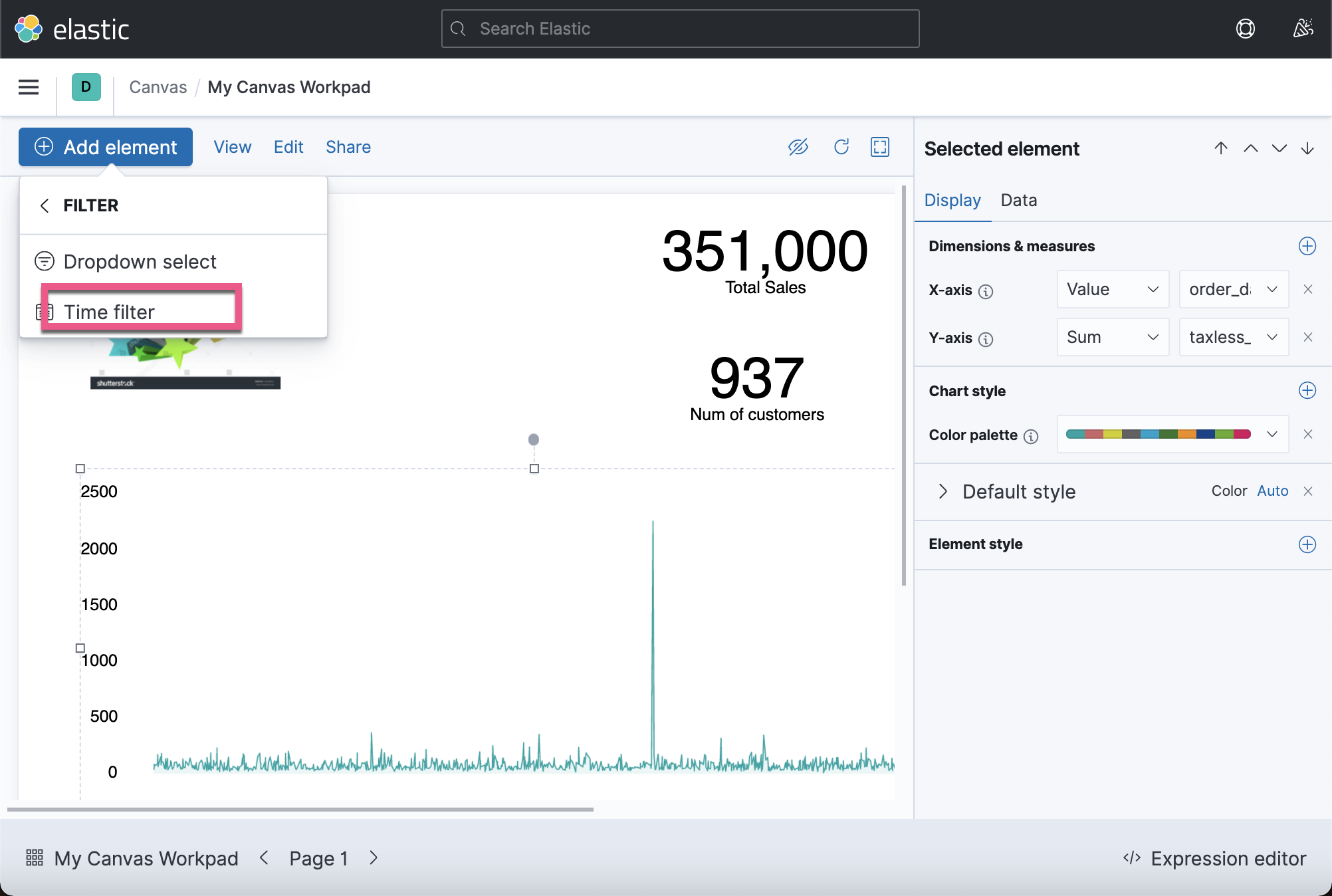Refresh the workpad data
Viewport: 1332px width, 896px height.
pos(841,147)
